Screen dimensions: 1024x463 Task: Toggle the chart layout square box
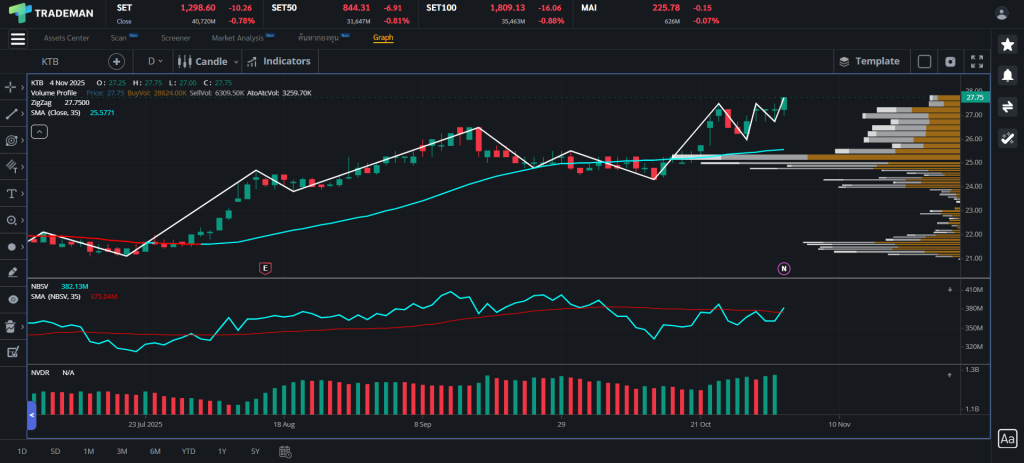[924, 61]
